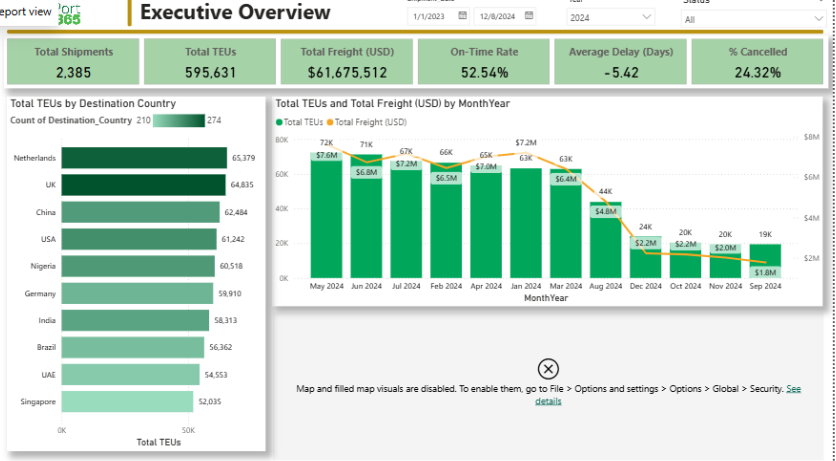
Task: Click the MonthYear axis title
Action: point(546,298)
